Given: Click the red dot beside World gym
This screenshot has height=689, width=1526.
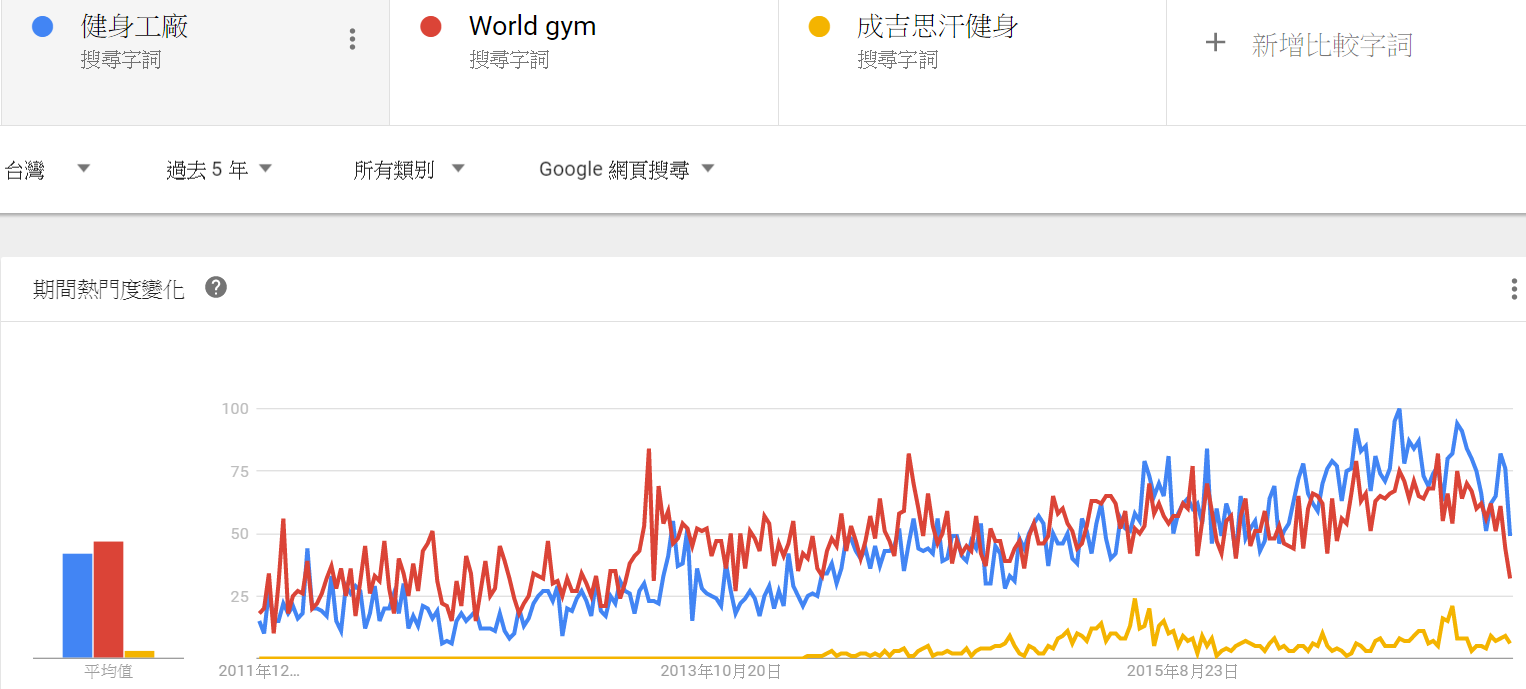Looking at the screenshot, I should (x=431, y=27).
